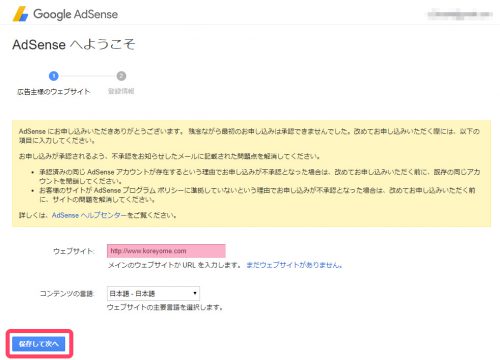
Task: Select step 2 circle in progress indicator
Action: [x=121, y=76]
